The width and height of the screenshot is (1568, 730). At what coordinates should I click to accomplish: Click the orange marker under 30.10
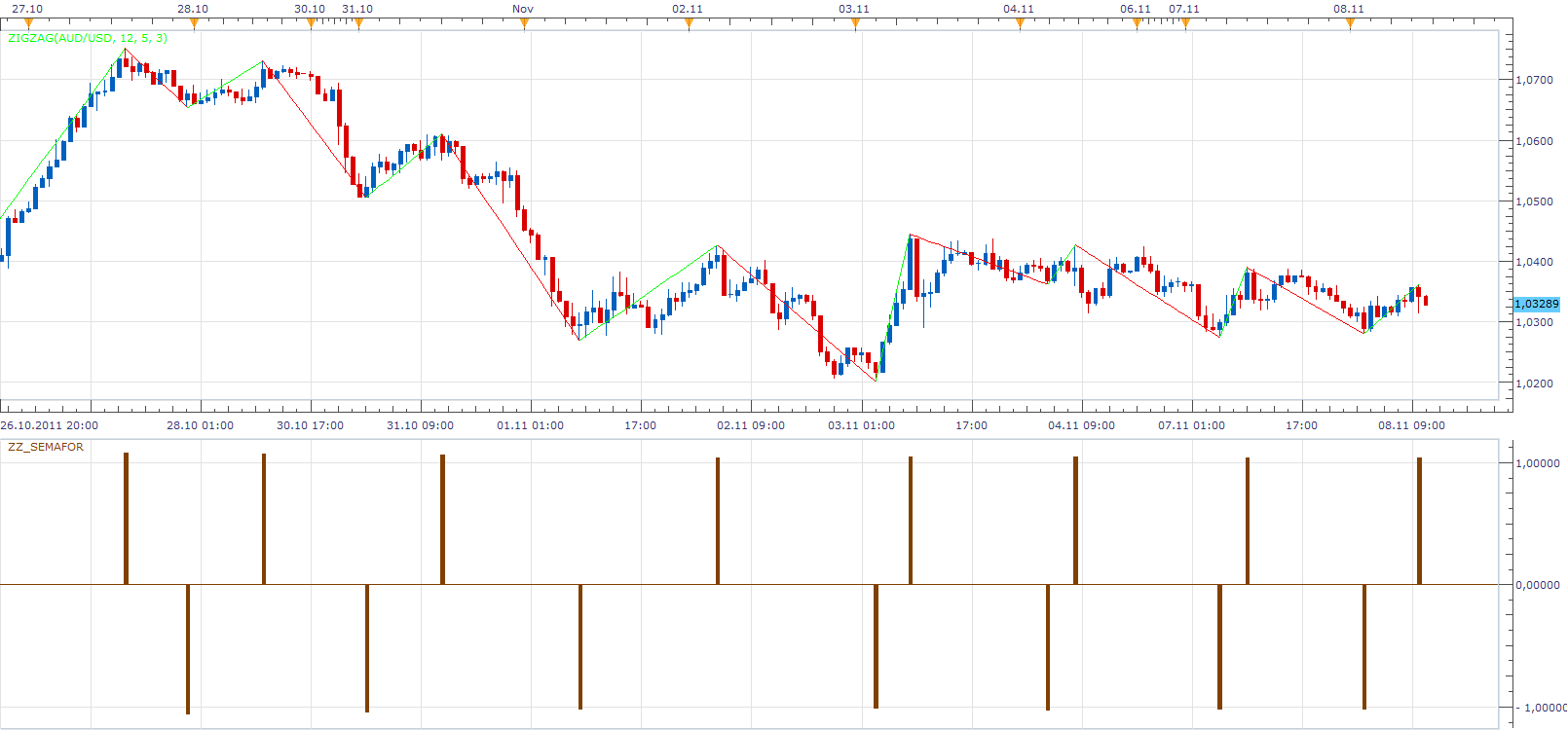pos(311,23)
